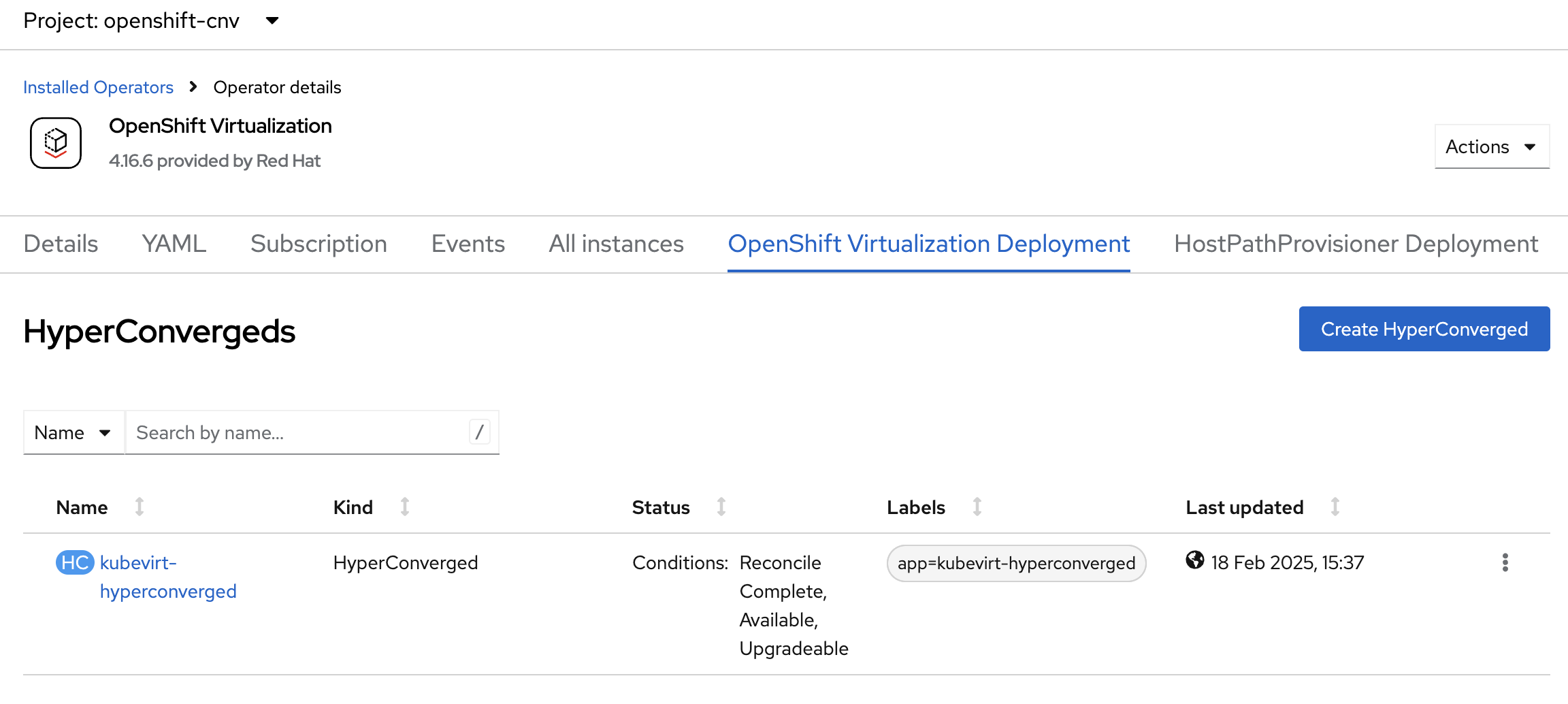1568x704 pixels.
Task: Click the Operator details breadcrumb text
Action: click(277, 87)
